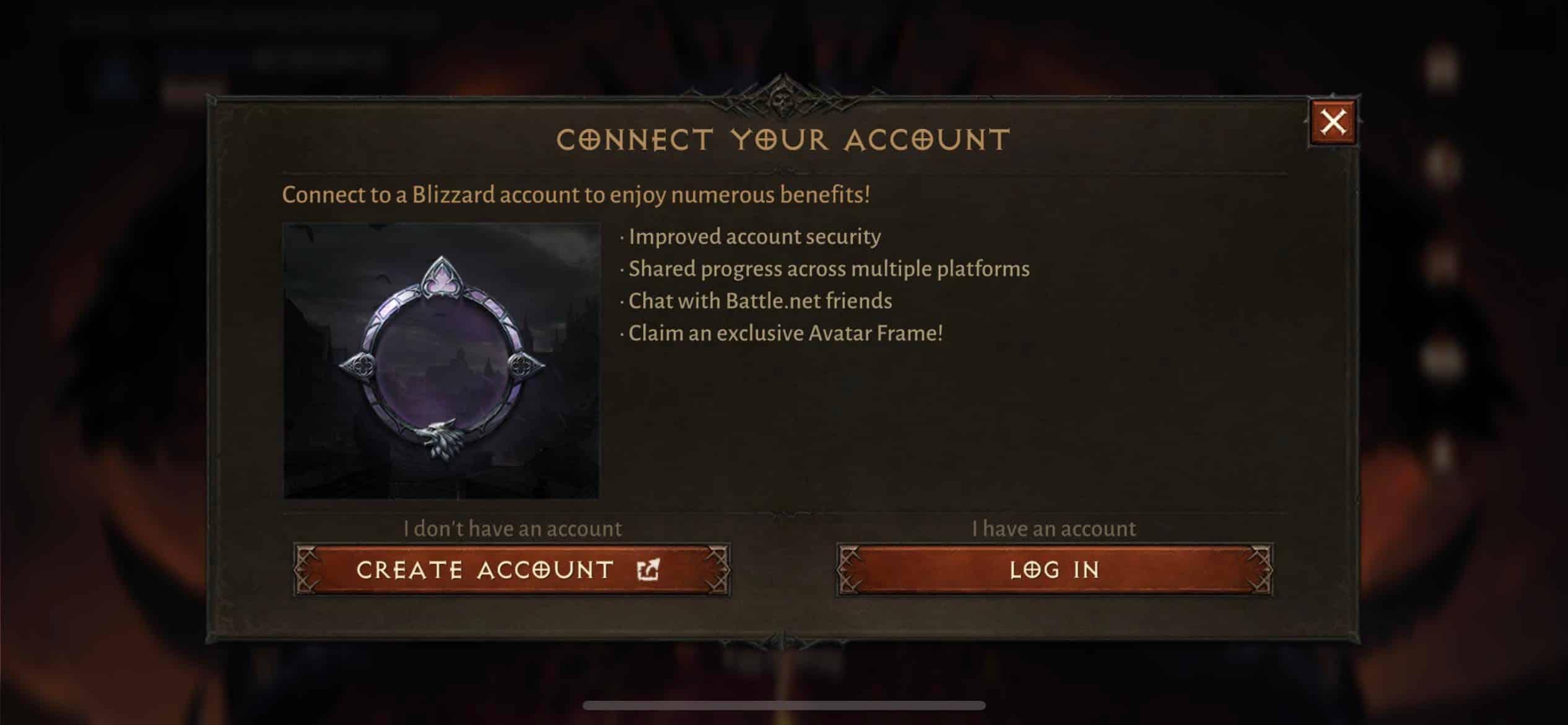
Task: Tap the Create Account button
Action: pyautogui.click(x=512, y=570)
